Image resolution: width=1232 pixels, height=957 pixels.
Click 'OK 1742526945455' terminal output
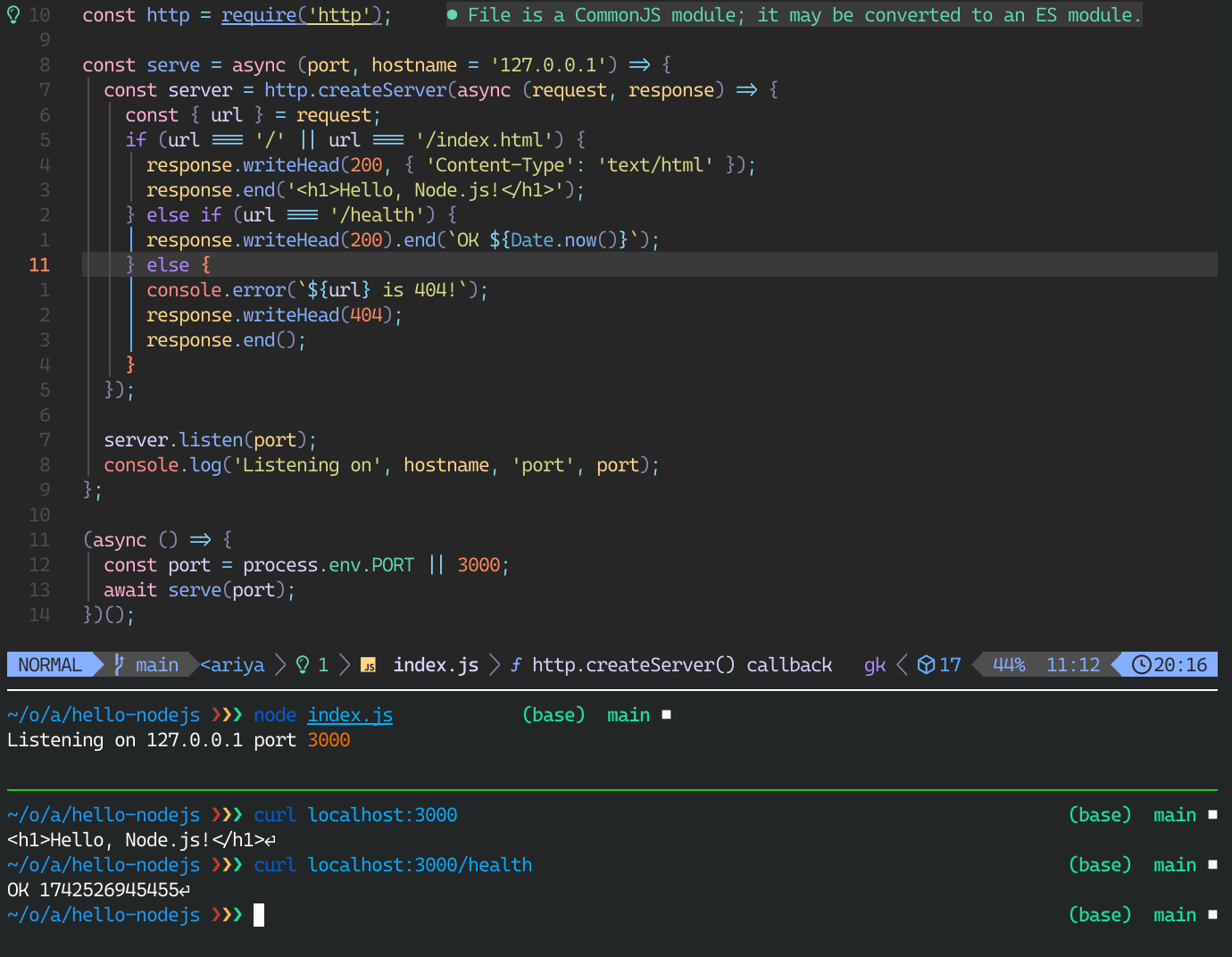93,890
